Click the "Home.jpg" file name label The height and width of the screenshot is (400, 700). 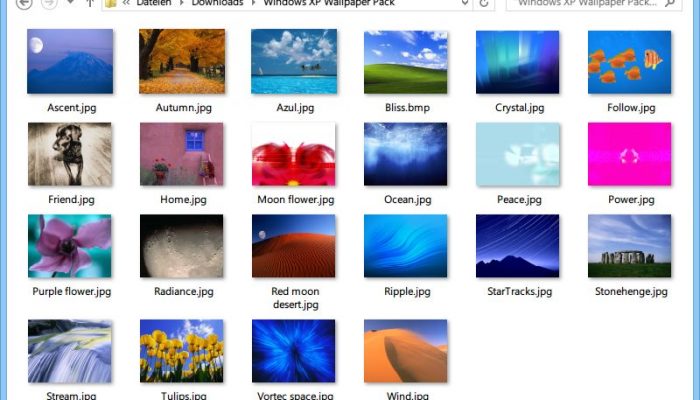pyautogui.click(x=183, y=200)
